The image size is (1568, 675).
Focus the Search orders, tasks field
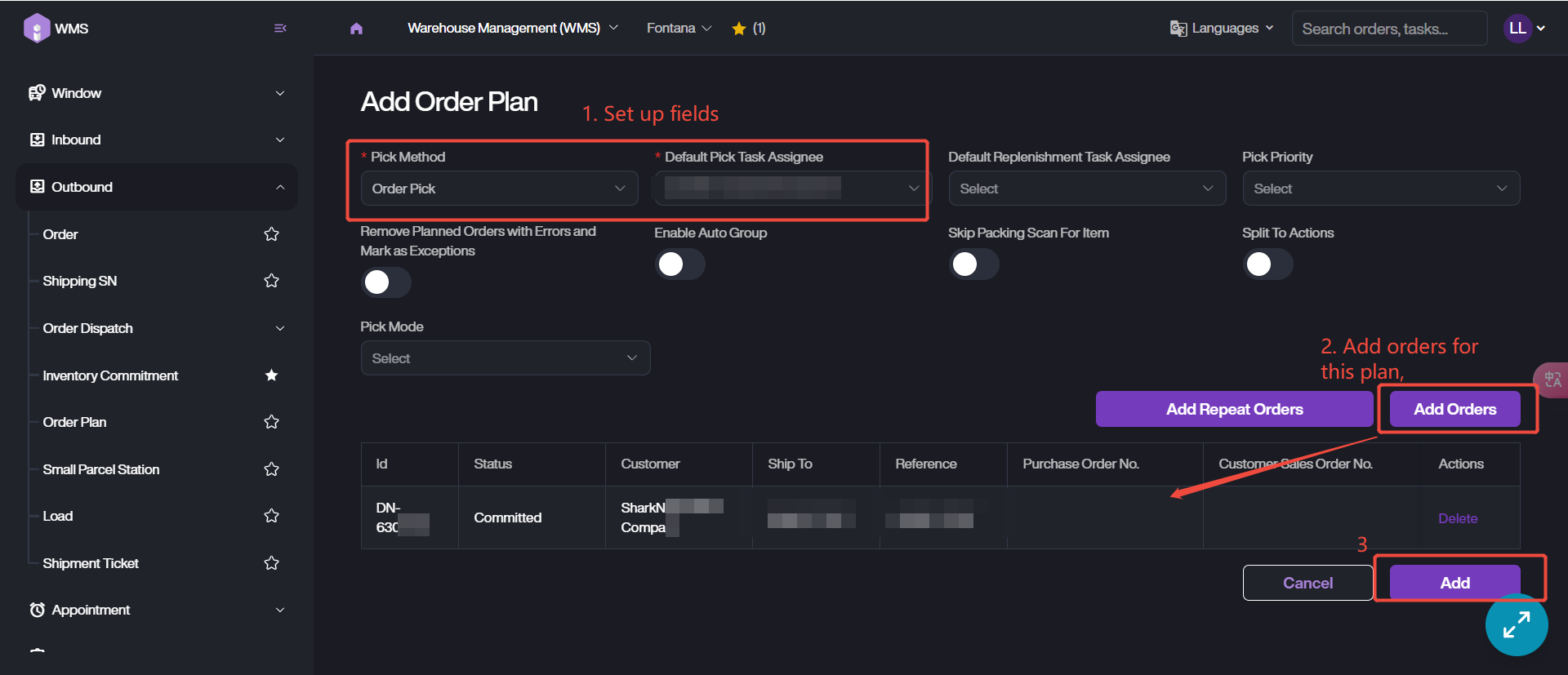click(x=1389, y=29)
